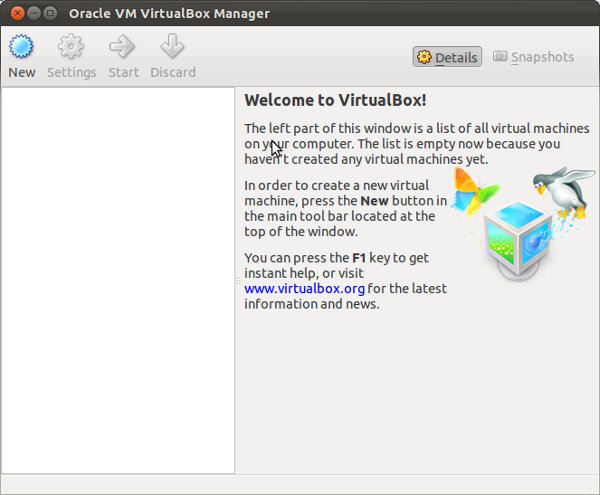Screen dimensions: 600x495
Task: Click the bold F1 key text
Action: click(359, 258)
